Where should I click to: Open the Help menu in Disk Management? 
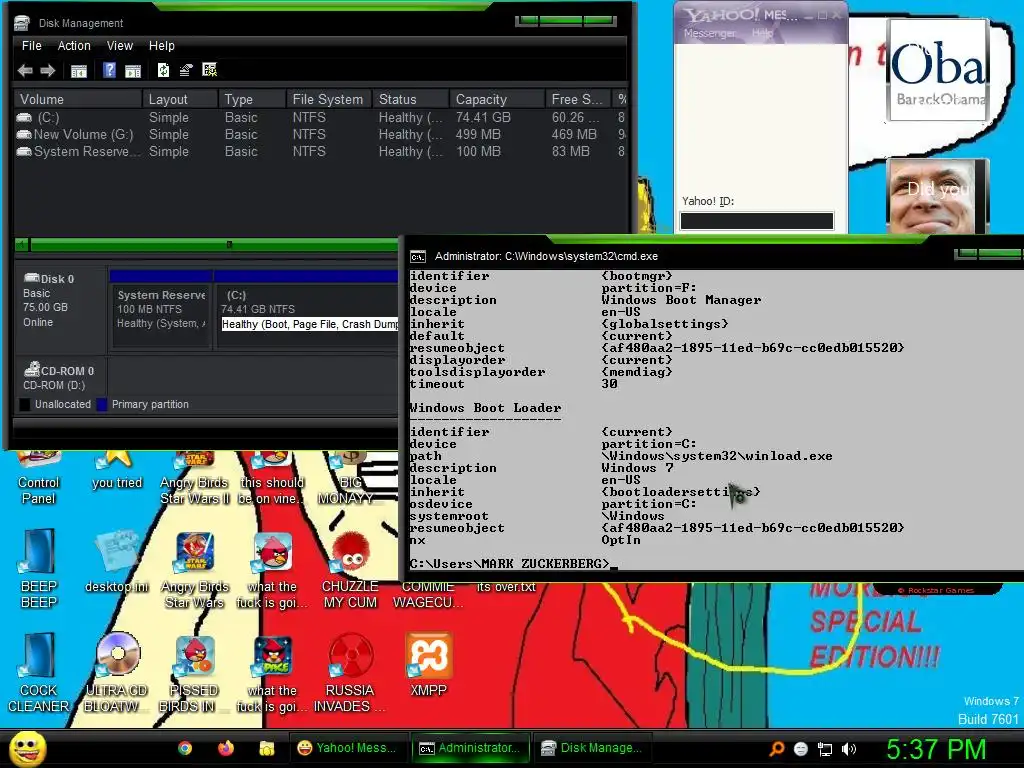pos(161,46)
